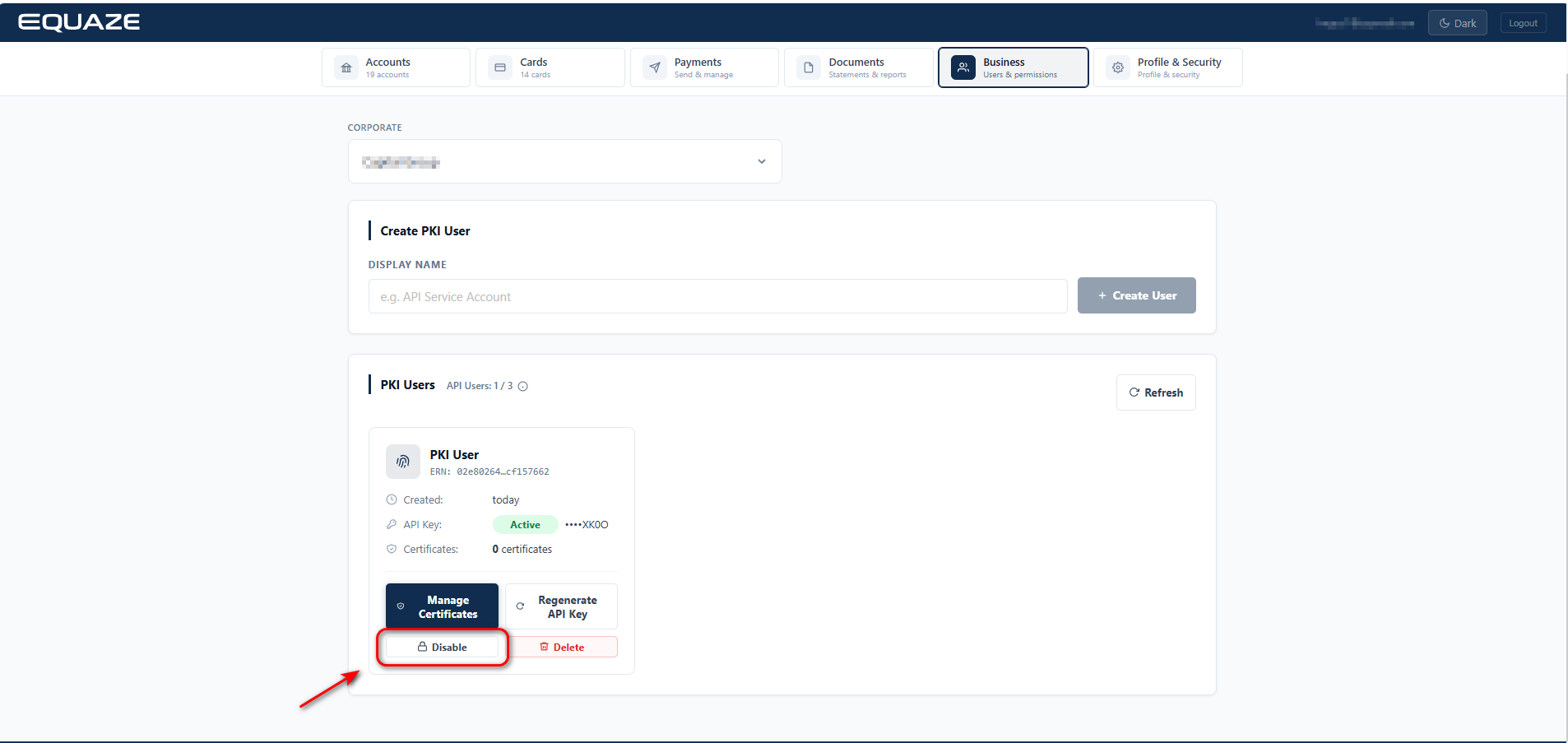1568x743 pixels.
Task: Switch to the Cards tab
Action: pos(550,67)
